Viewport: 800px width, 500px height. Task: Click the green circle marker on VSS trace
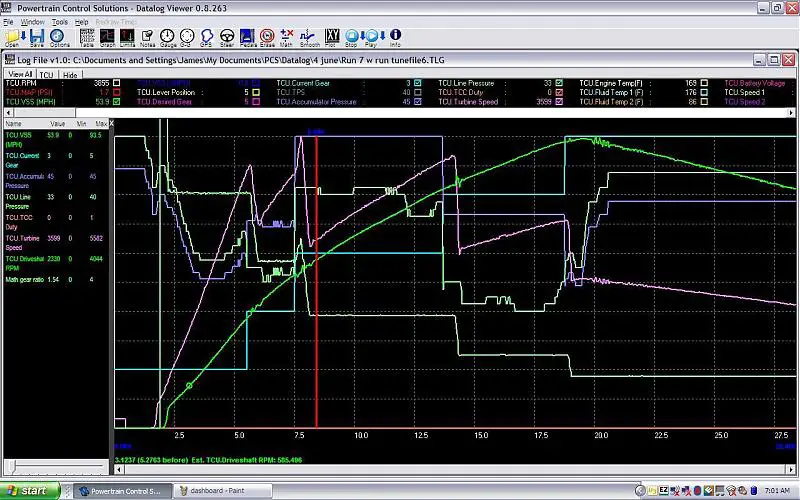(x=189, y=386)
